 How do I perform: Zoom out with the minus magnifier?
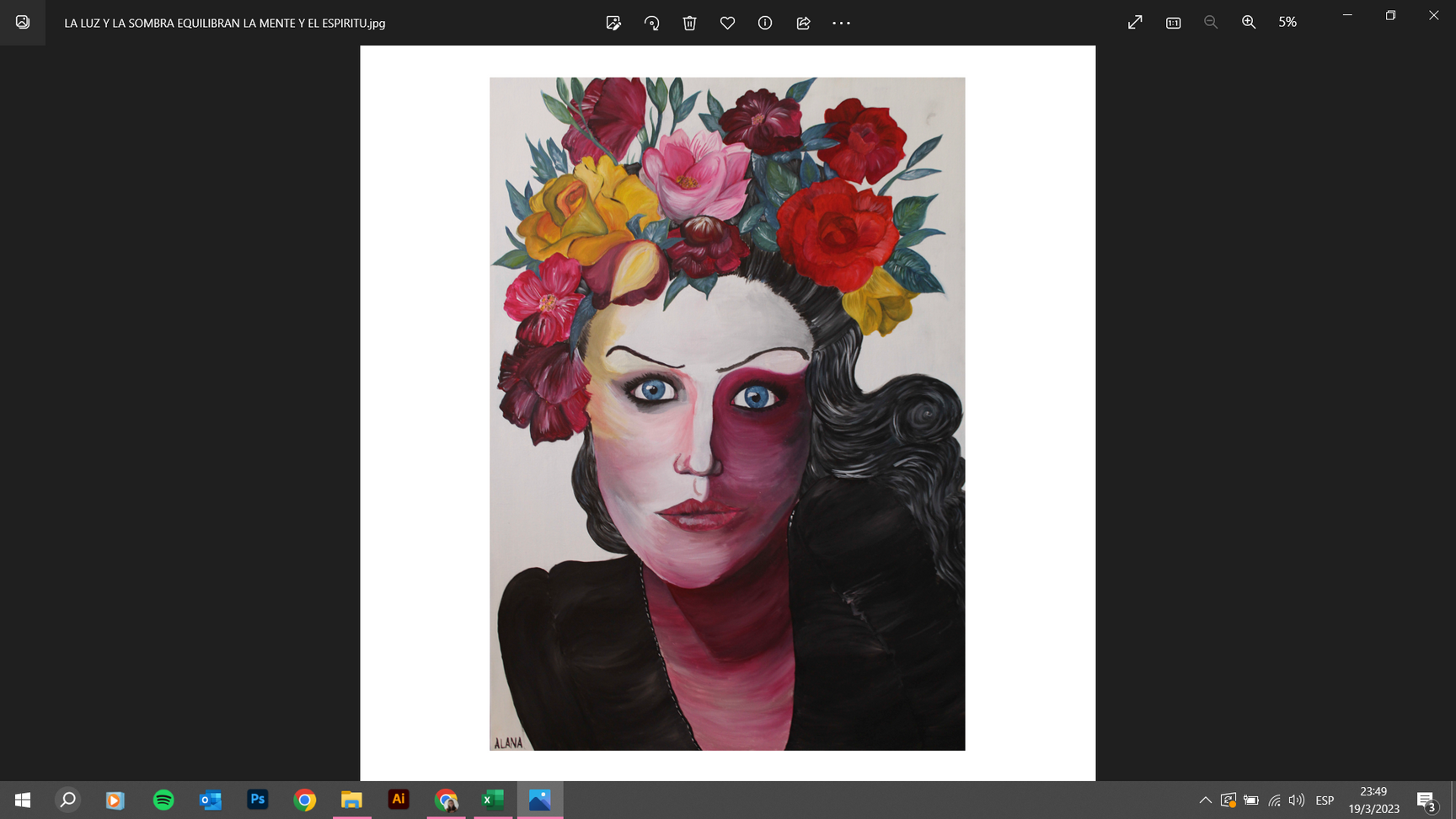[x=1211, y=23]
